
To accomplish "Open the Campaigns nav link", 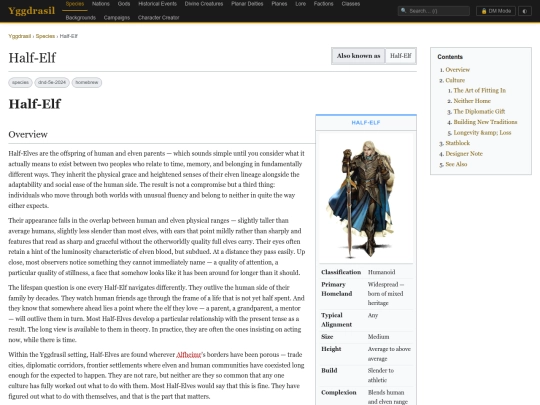I will point(117,18).
